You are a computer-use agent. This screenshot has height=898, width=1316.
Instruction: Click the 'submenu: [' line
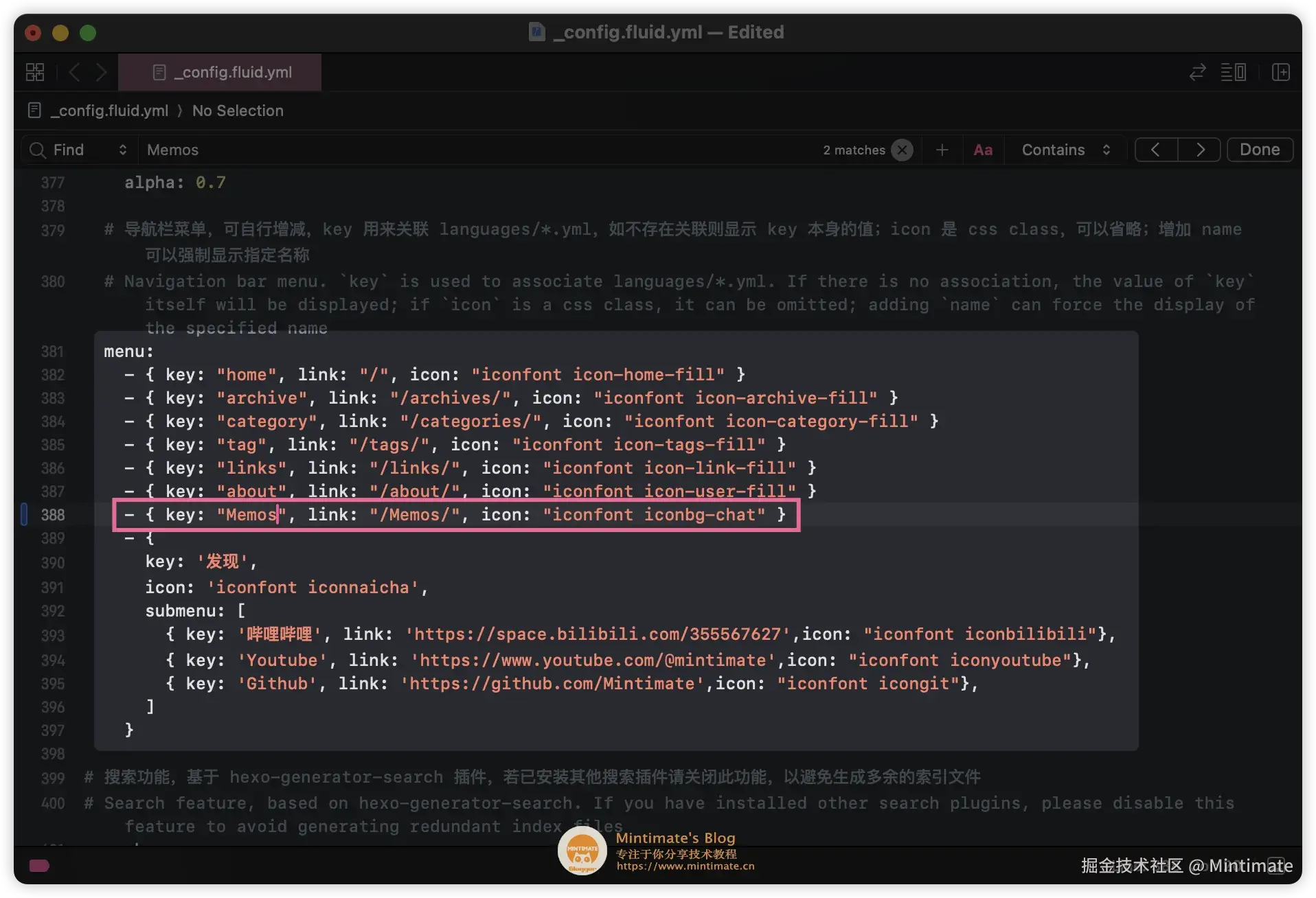point(195,610)
